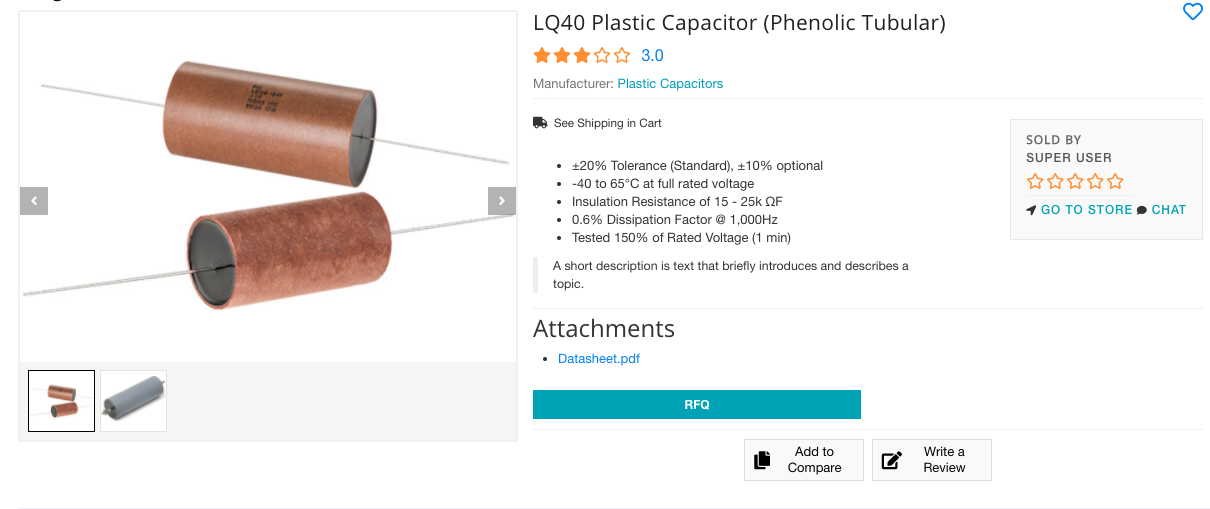Viewport: 1210px width, 509px height.
Task: Click the shipping truck icon
Action: click(540, 123)
